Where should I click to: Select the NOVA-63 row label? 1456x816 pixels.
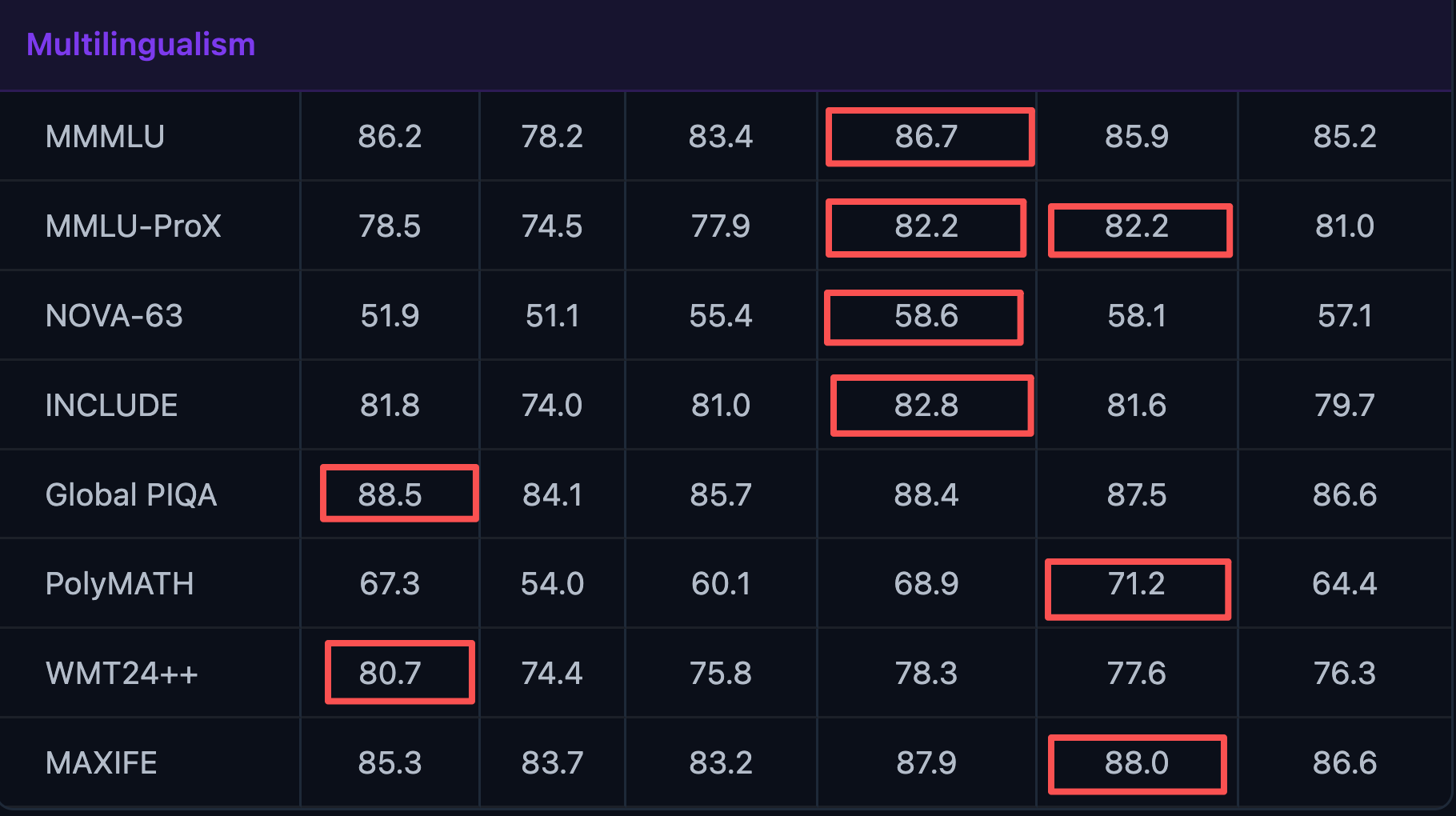tap(114, 316)
